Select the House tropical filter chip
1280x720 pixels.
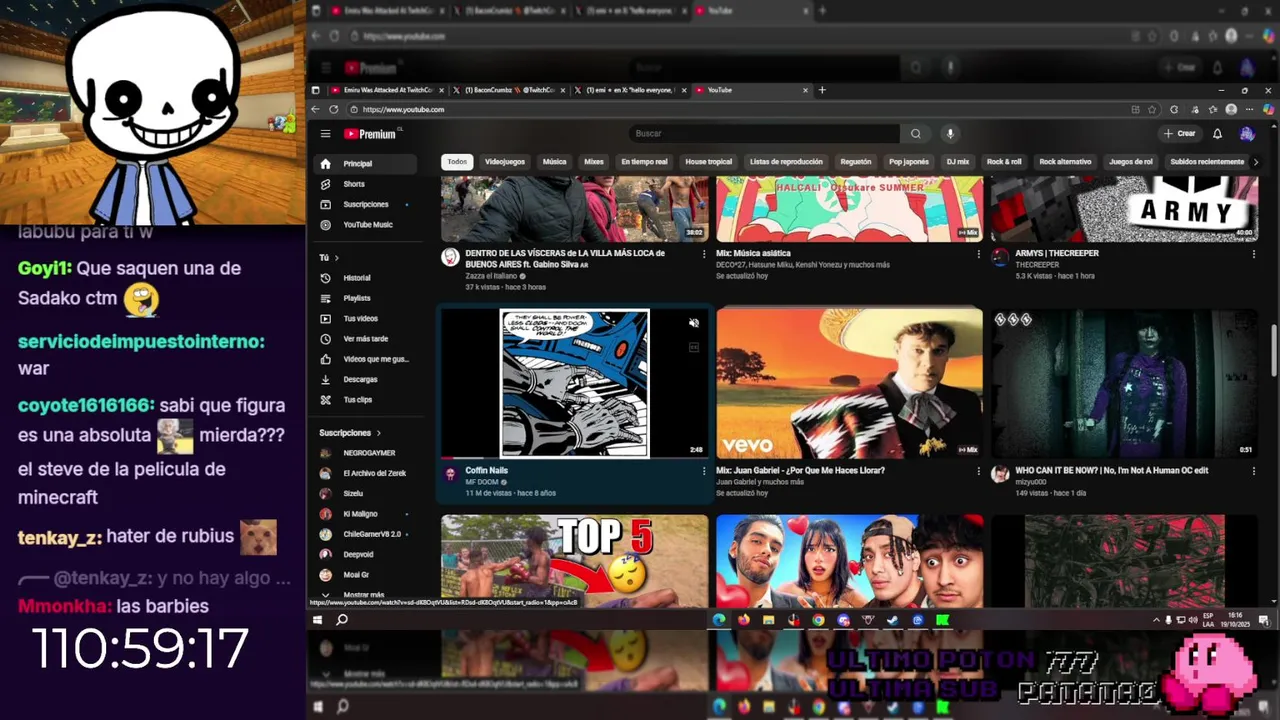click(709, 162)
